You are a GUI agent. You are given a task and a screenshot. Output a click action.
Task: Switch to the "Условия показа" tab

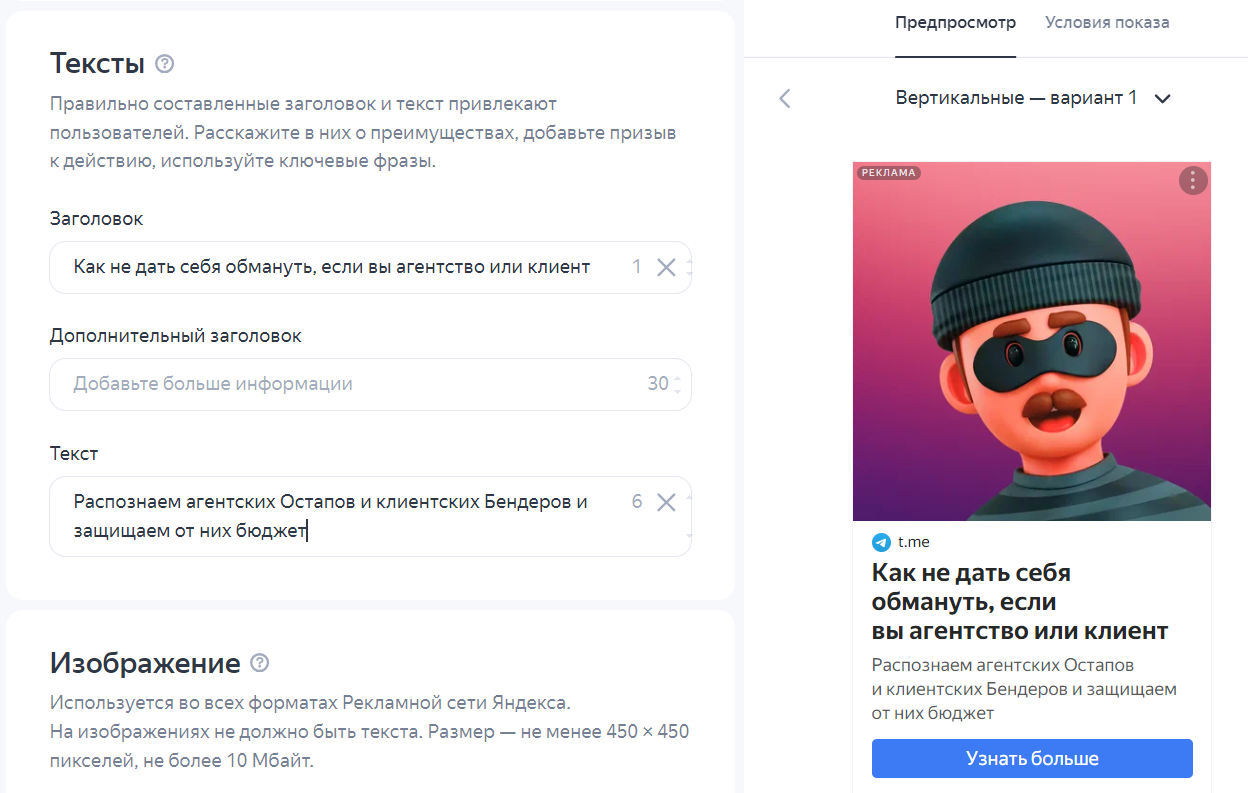click(x=1106, y=22)
